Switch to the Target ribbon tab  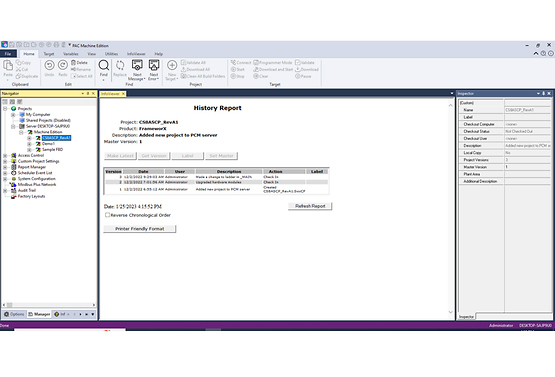click(49, 54)
